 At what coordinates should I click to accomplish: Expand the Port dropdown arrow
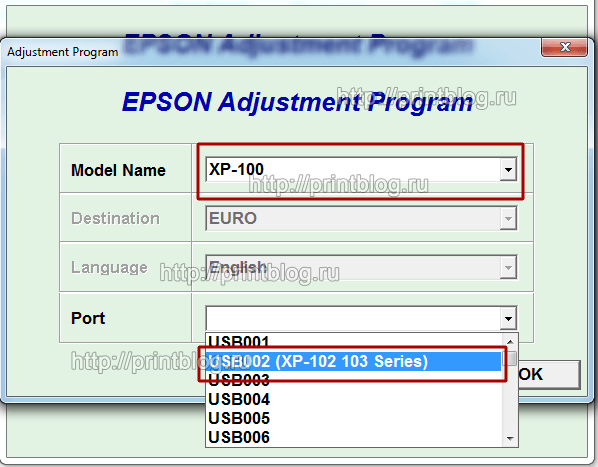pos(508,318)
